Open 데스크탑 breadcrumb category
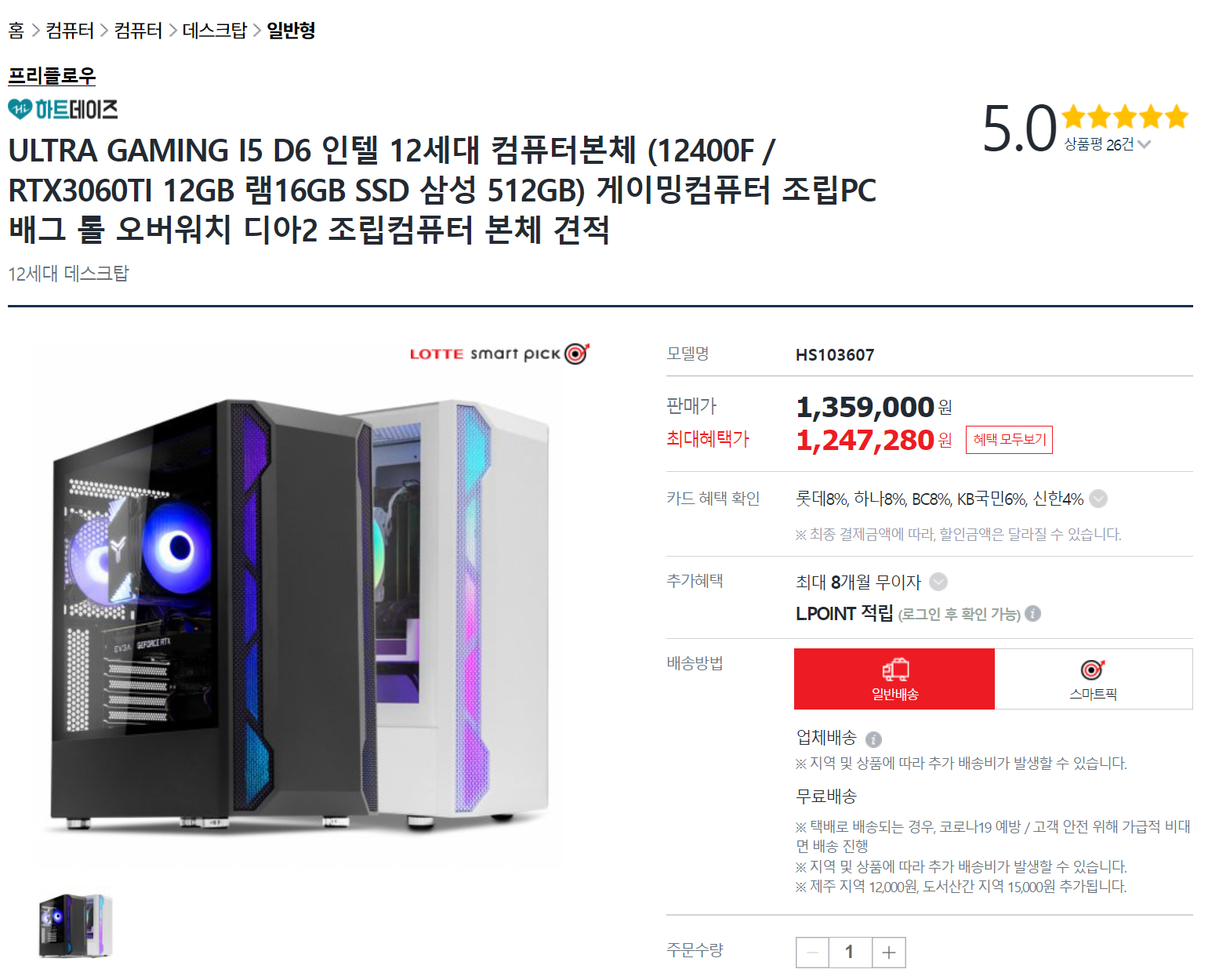This screenshot has width=1230, height=980. [215, 31]
